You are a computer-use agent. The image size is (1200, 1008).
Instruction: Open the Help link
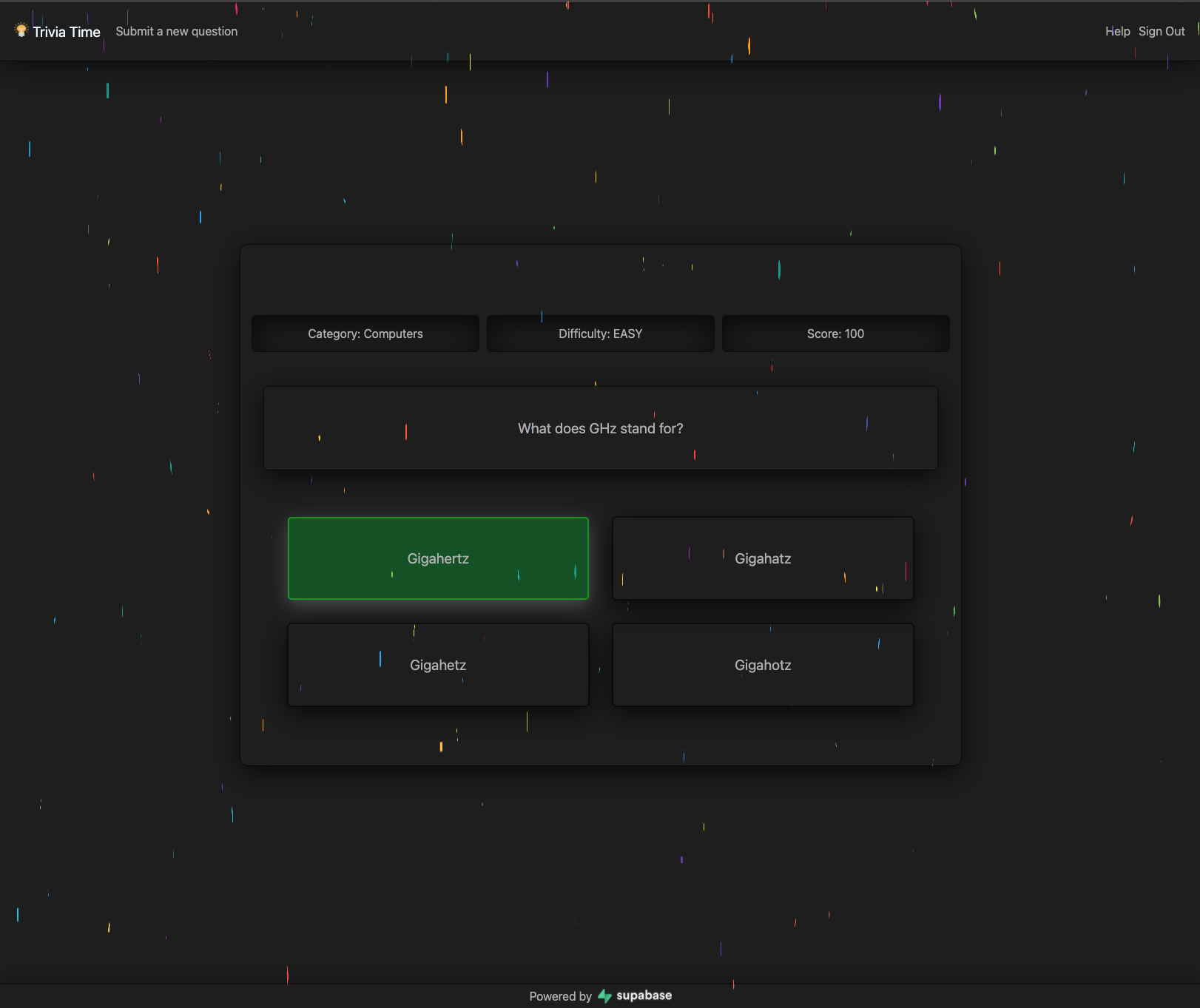[x=1117, y=31]
